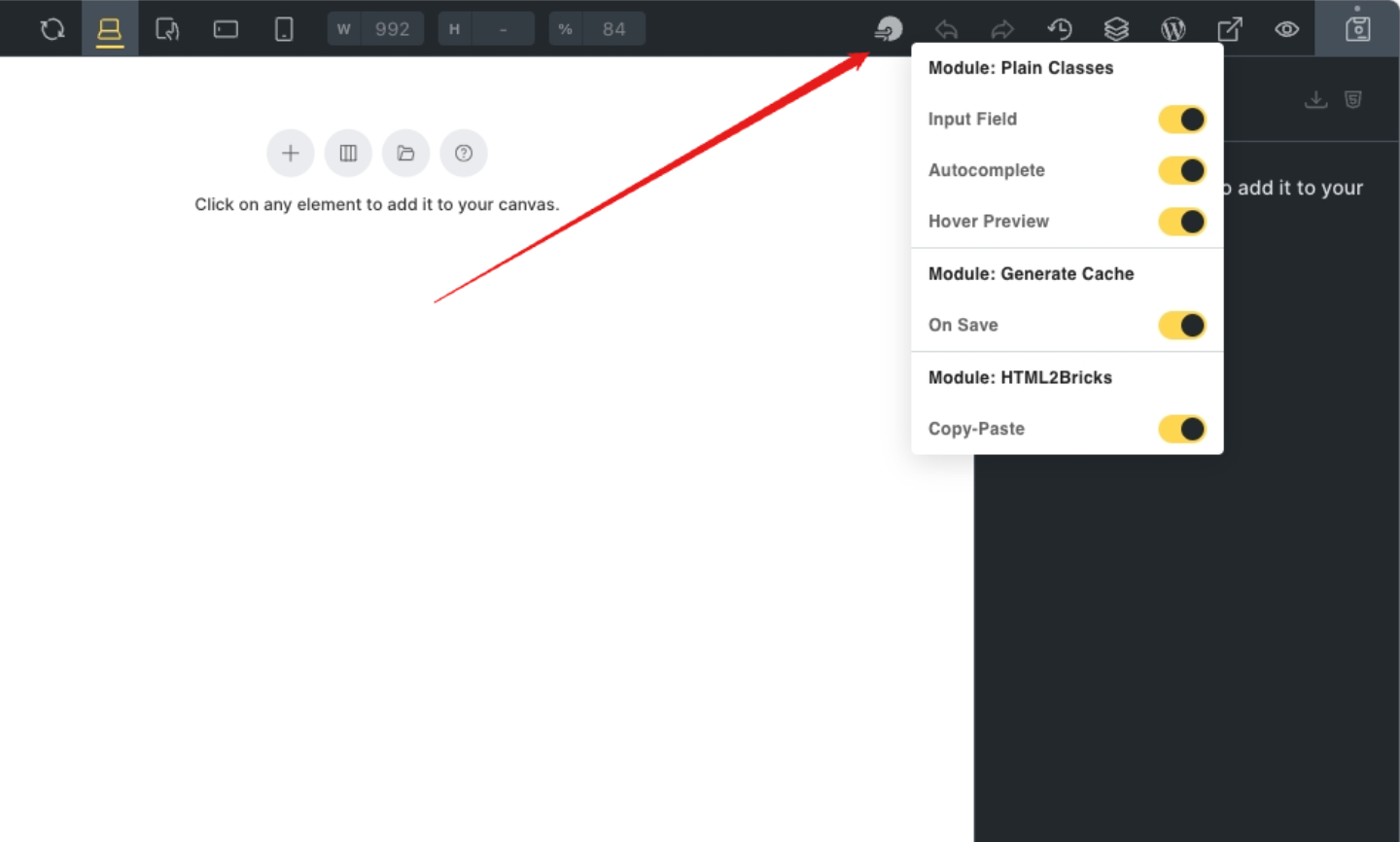Disable Copy-Paste under HTML2Bricks module

coord(1181,429)
